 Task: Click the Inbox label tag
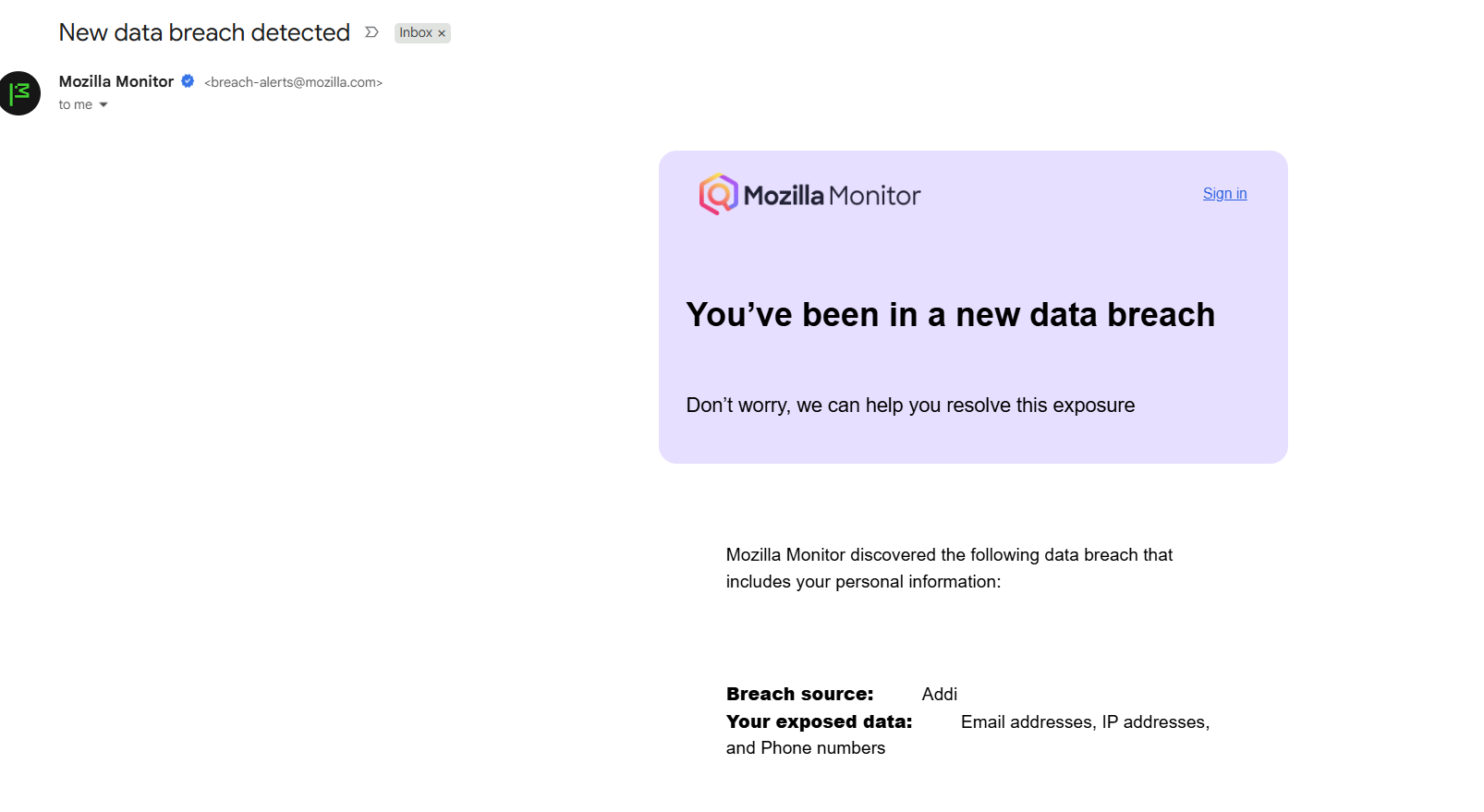click(x=416, y=32)
